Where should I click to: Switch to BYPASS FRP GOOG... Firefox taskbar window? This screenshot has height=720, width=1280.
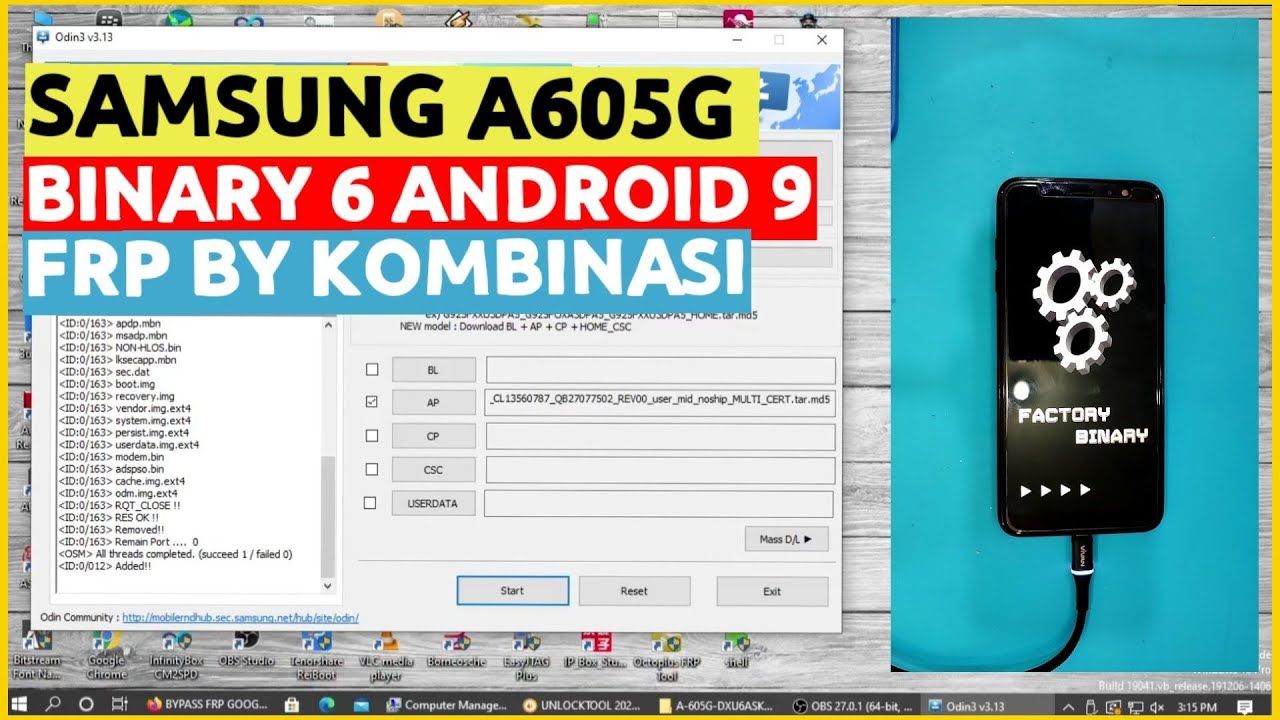(209, 705)
